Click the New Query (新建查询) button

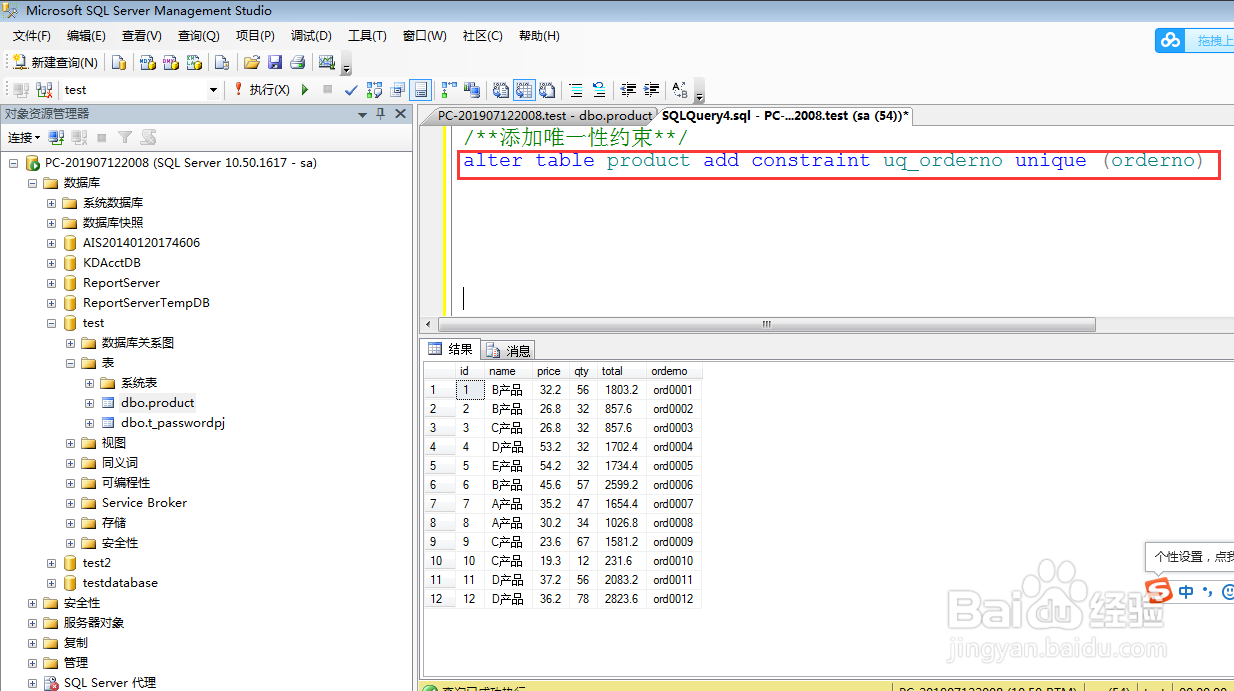click(x=56, y=62)
